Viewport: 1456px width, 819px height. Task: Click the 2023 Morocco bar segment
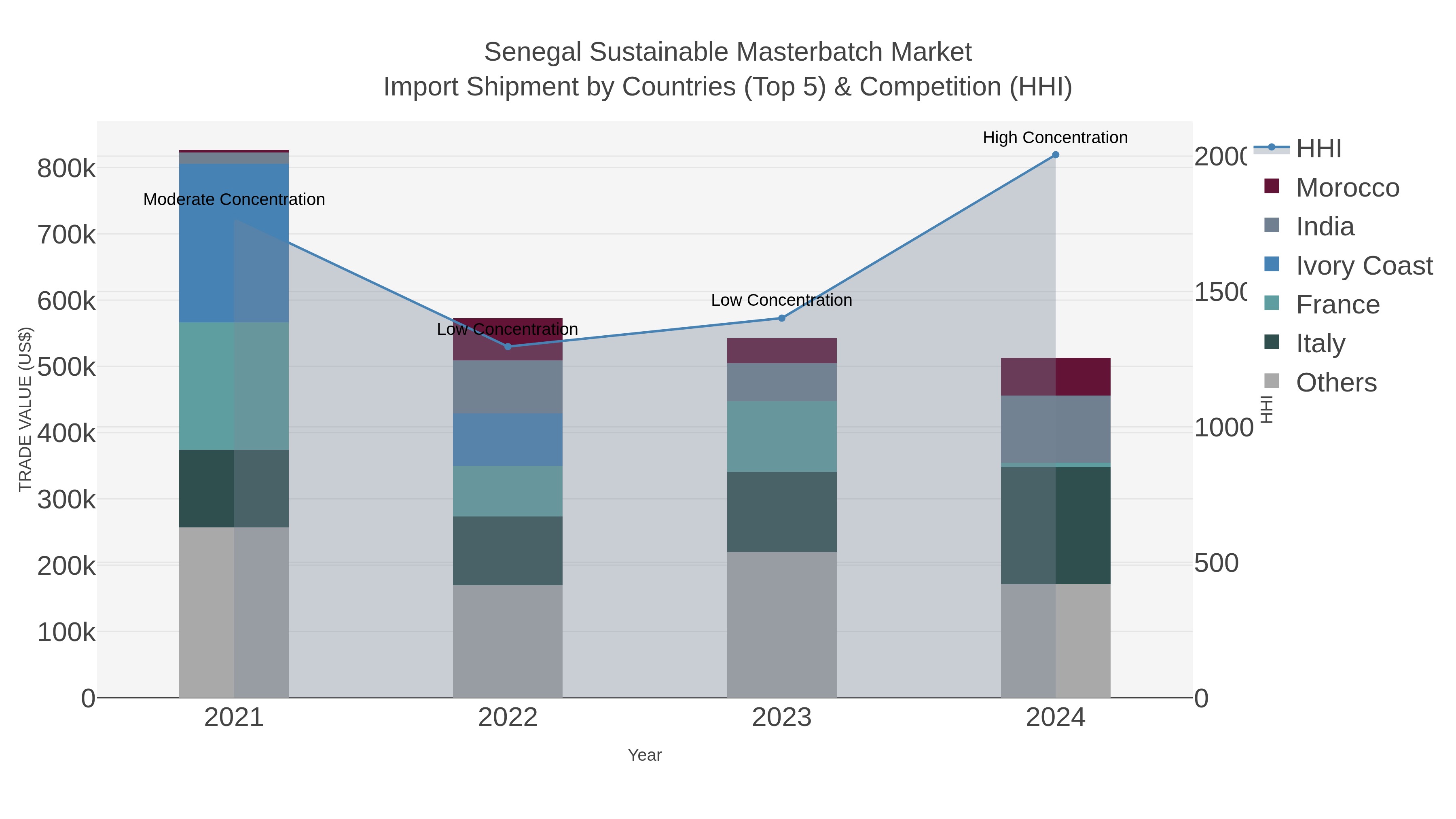coord(782,351)
